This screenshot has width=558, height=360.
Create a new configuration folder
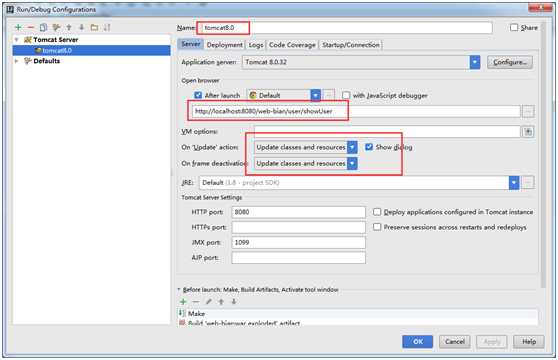tap(94, 27)
